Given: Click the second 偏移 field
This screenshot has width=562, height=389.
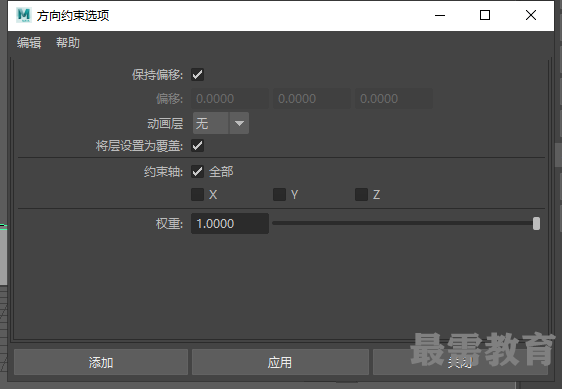Looking at the screenshot, I should (312, 99).
